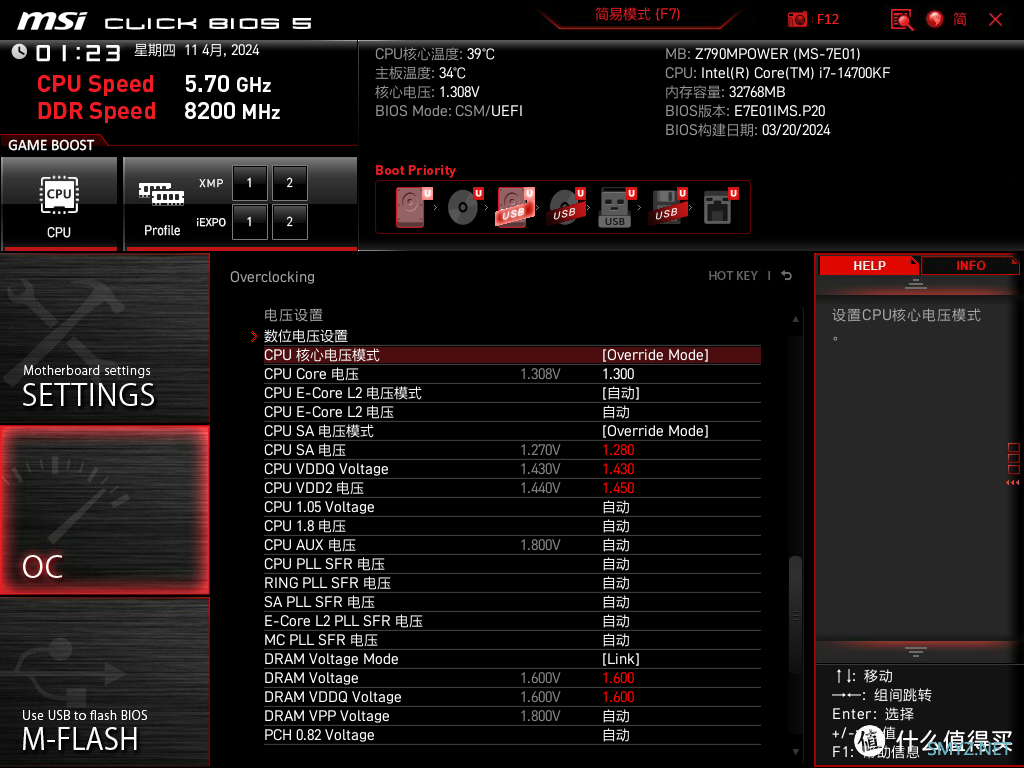Enable XMP profile 1
Viewport: 1024px width, 768px height.
click(x=249, y=183)
